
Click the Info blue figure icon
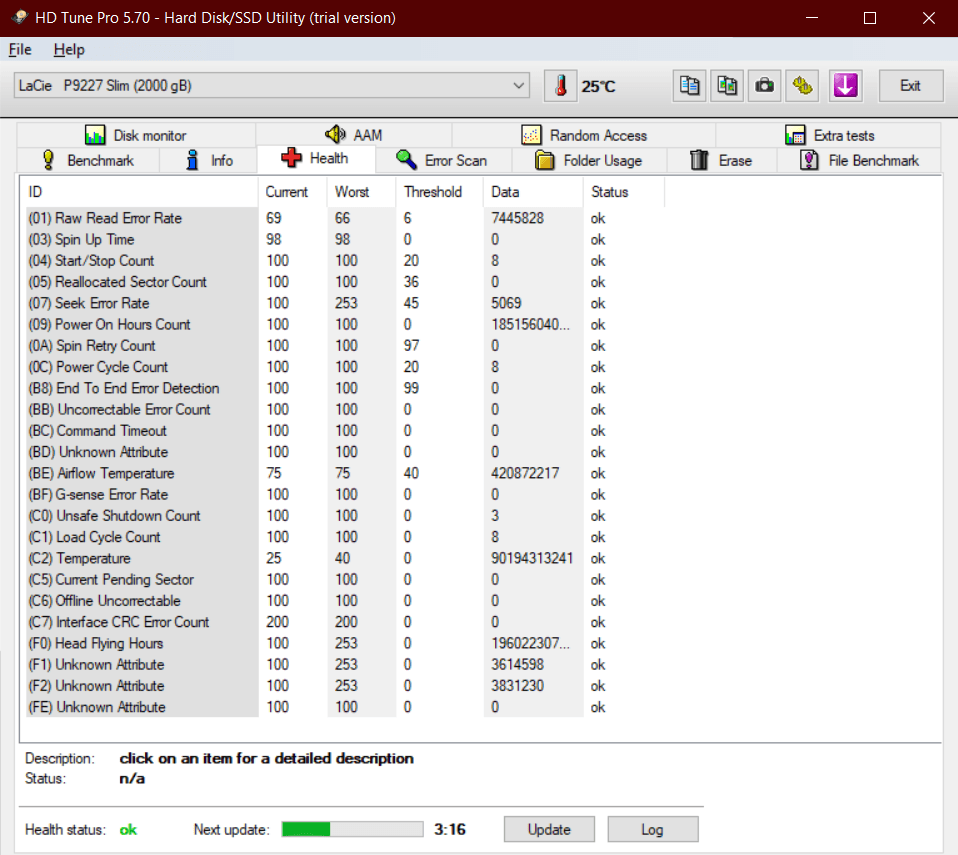point(192,160)
